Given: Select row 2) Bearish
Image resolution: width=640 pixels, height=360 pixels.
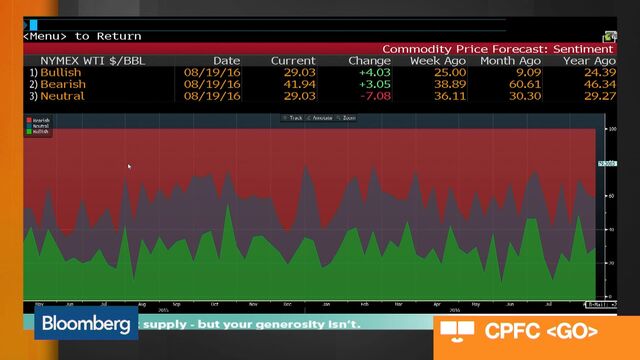Looking at the screenshot, I should pos(320,84).
